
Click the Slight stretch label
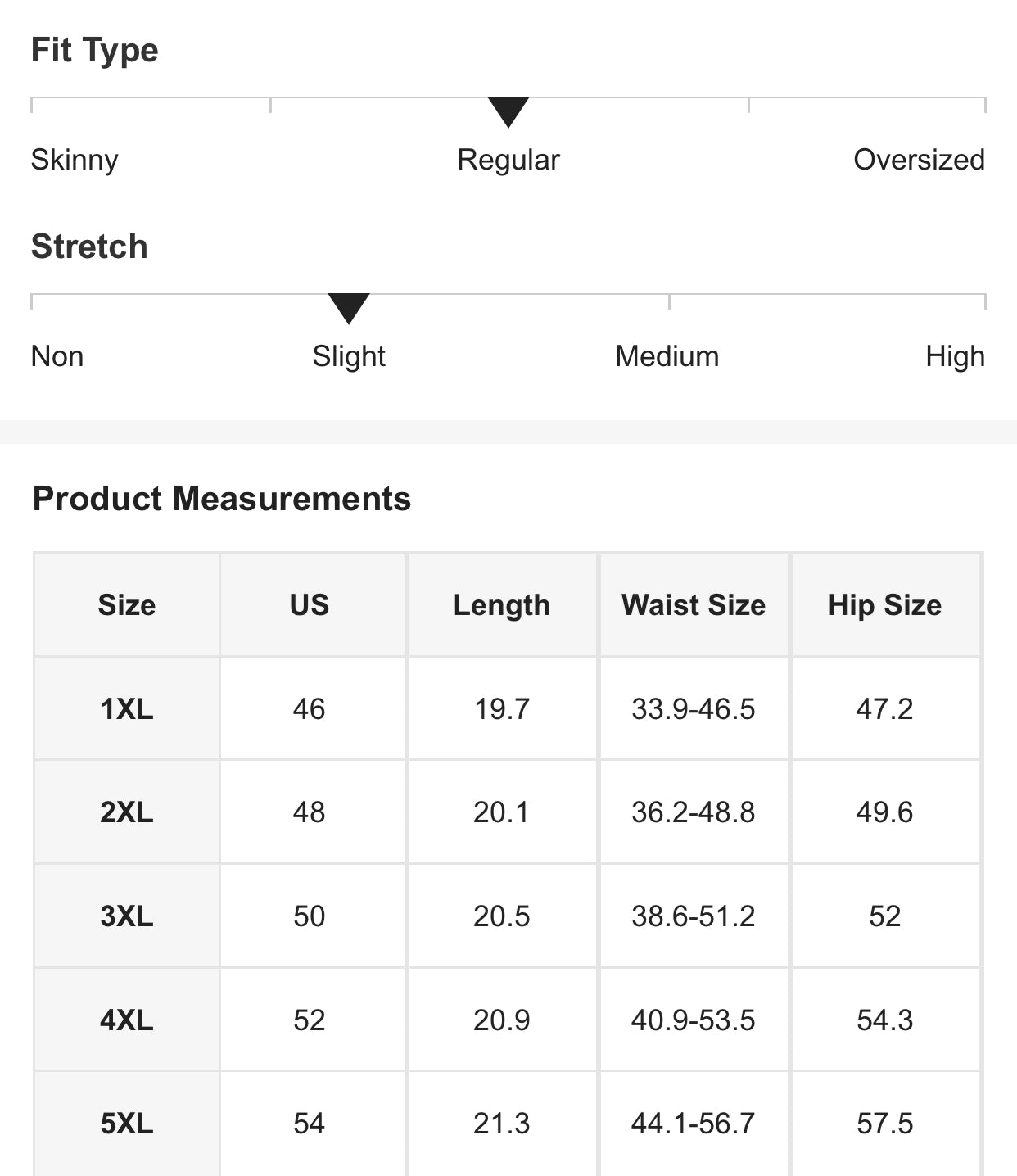pyautogui.click(x=349, y=356)
